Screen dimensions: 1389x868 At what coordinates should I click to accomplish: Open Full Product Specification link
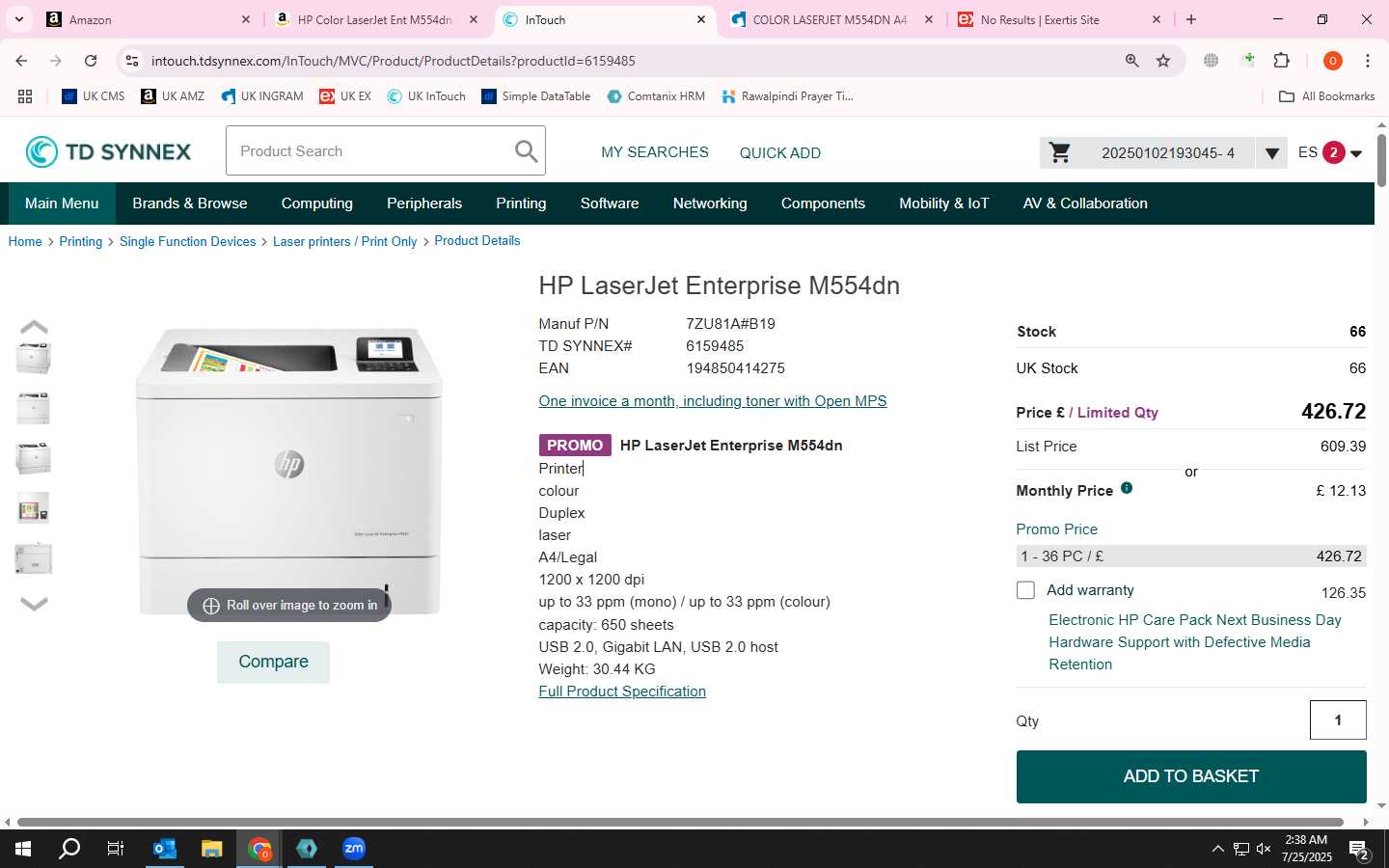622,692
